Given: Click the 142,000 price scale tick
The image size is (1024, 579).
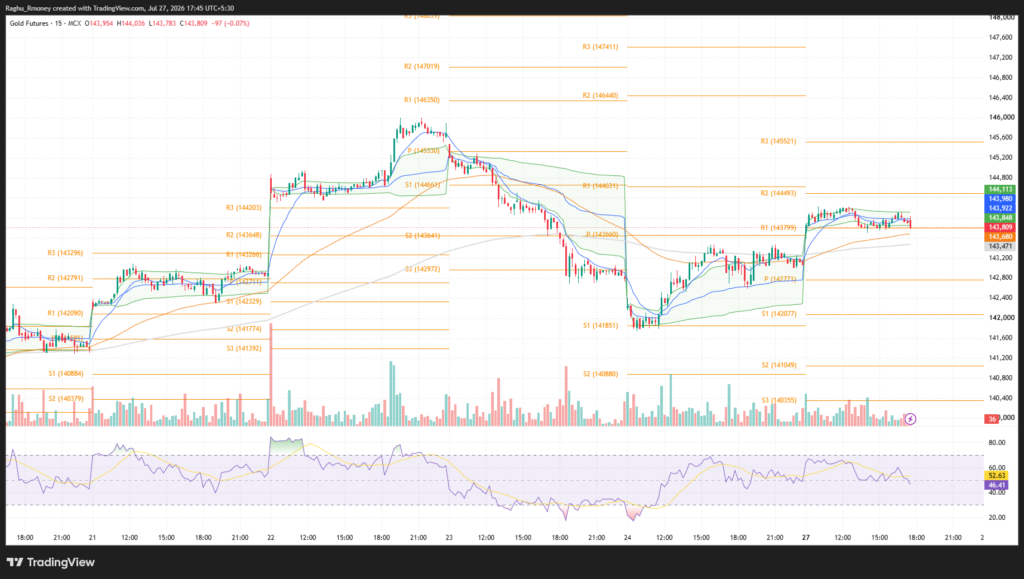Looking at the screenshot, I should pos(1000,317).
